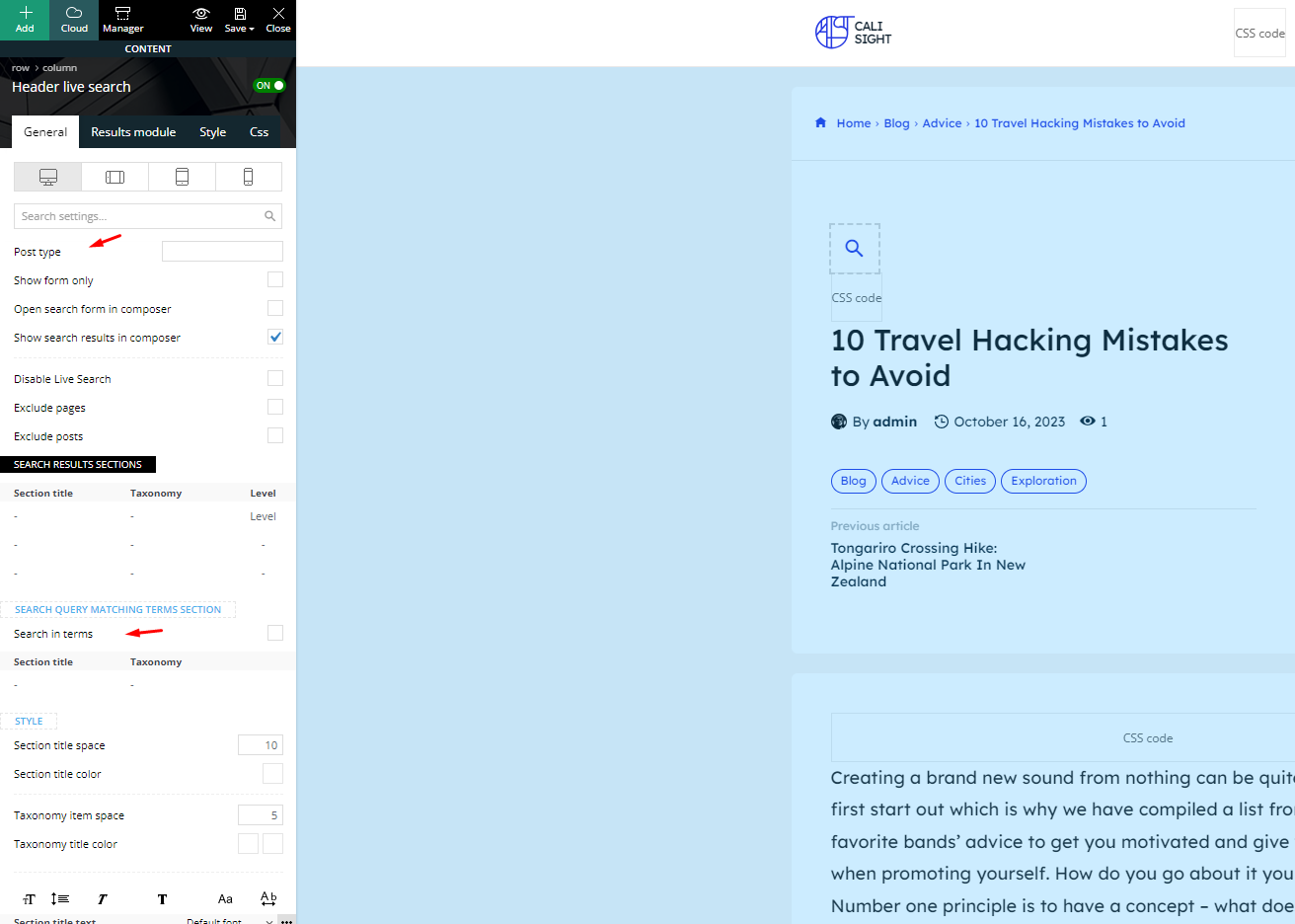The image size is (1295, 924).
Task: Click the italic font style icon
Action: [102, 899]
